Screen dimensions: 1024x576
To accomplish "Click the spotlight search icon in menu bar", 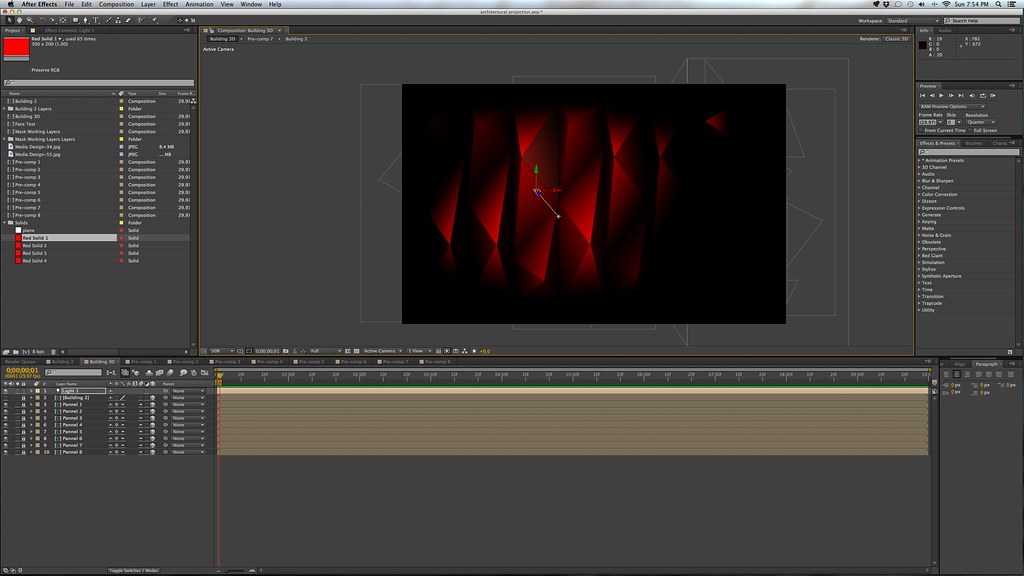I will point(1000,4).
